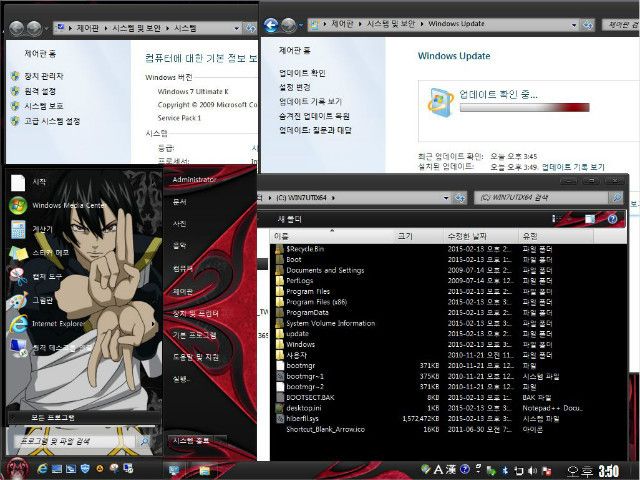Click 업데이트 확인 in Windows Update sidebar
Viewport: 640px width, 480px height.
tap(302, 73)
